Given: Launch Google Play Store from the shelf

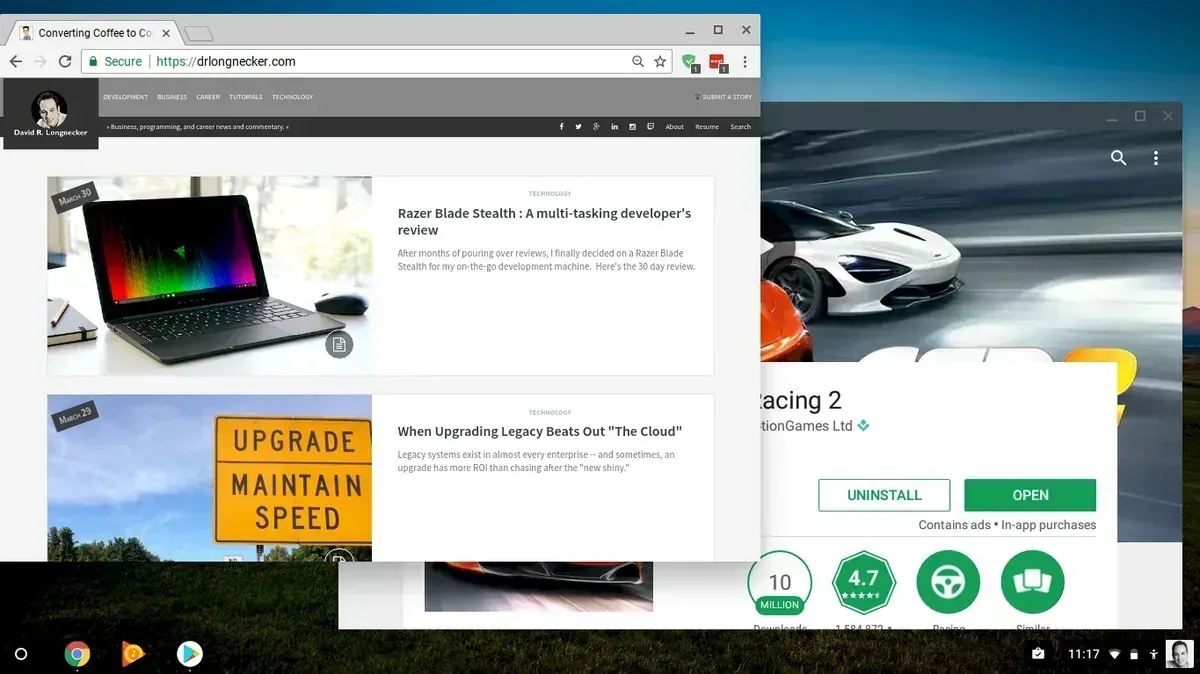Looking at the screenshot, I should (189, 654).
